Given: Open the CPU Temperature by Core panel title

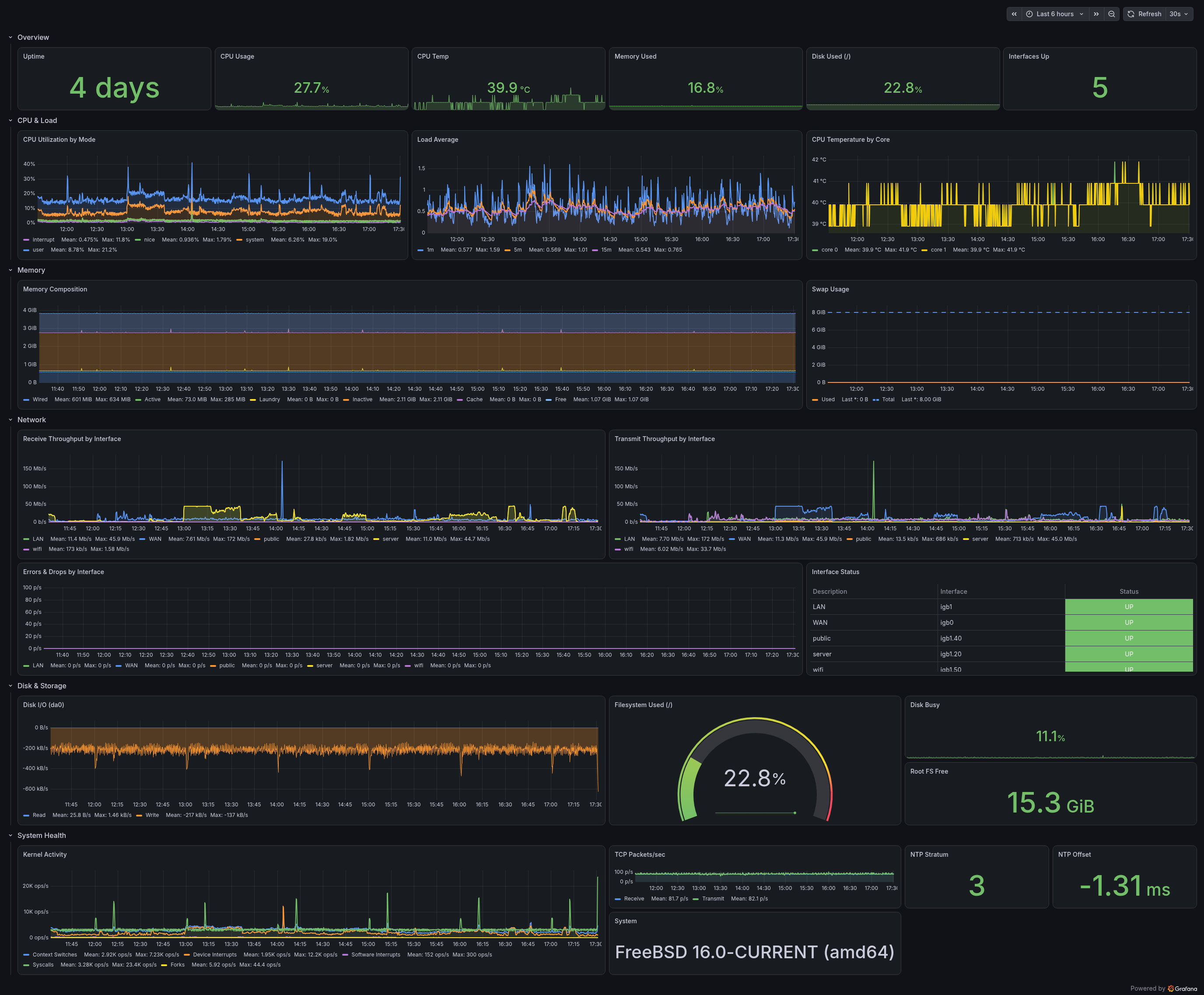Looking at the screenshot, I should [850, 139].
